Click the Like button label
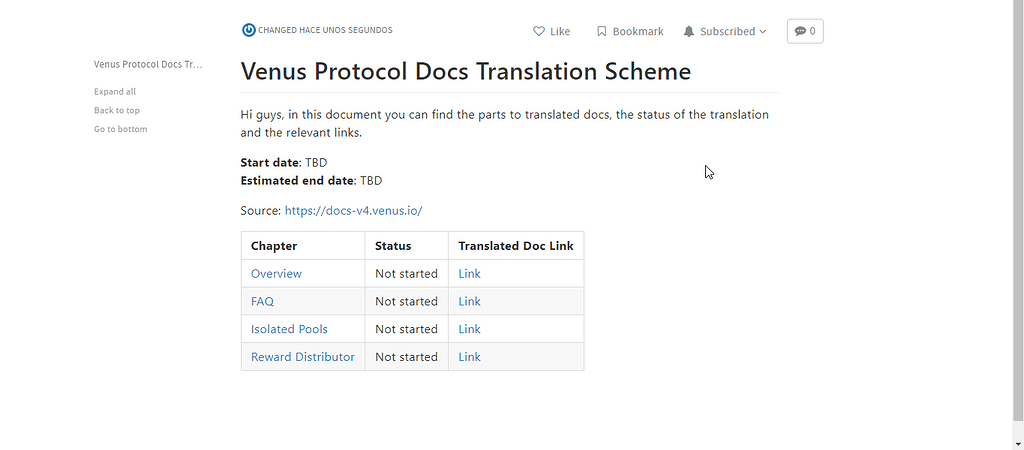The width and height of the screenshot is (1024, 450). 560,31
